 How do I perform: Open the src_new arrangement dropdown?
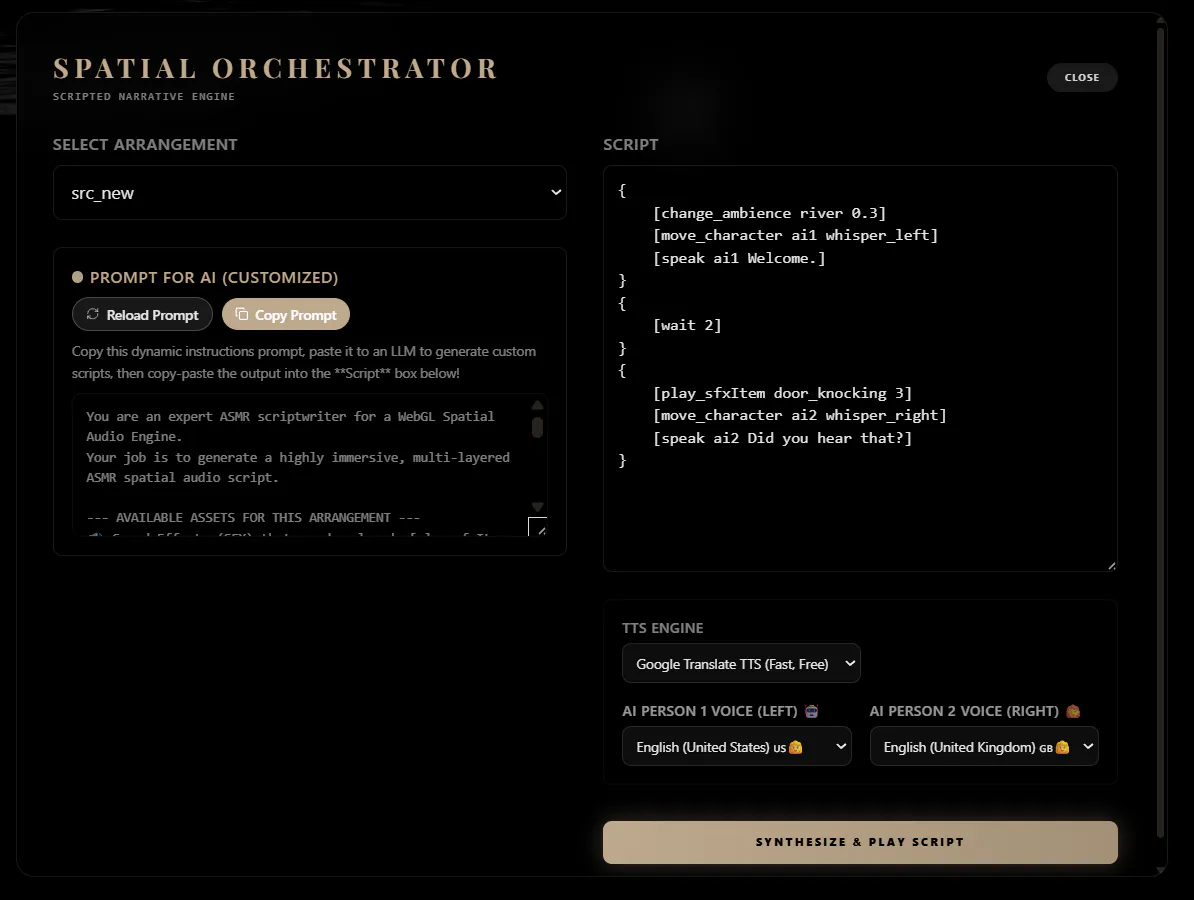tap(310, 193)
